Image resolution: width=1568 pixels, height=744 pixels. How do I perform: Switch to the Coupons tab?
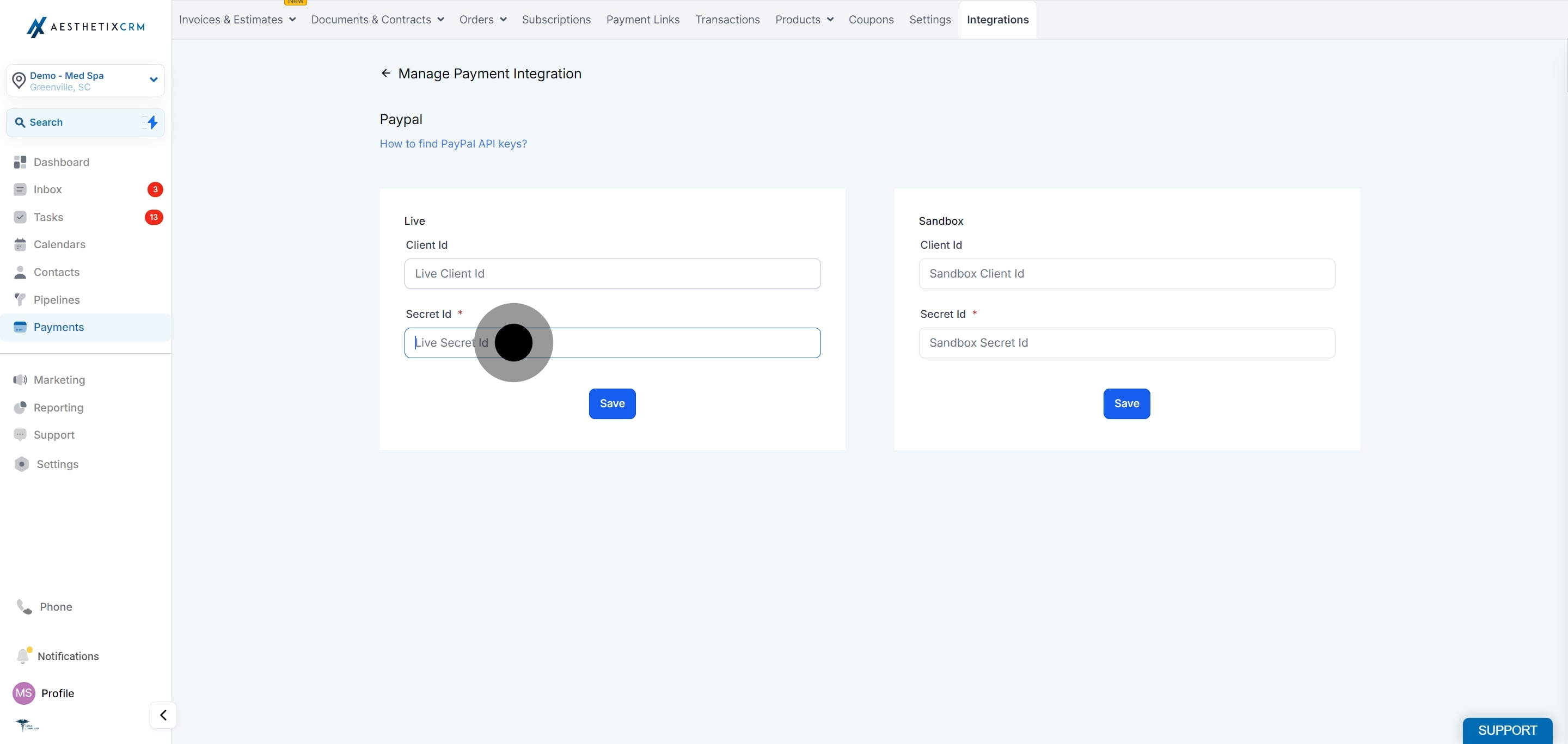pyautogui.click(x=871, y=20)
